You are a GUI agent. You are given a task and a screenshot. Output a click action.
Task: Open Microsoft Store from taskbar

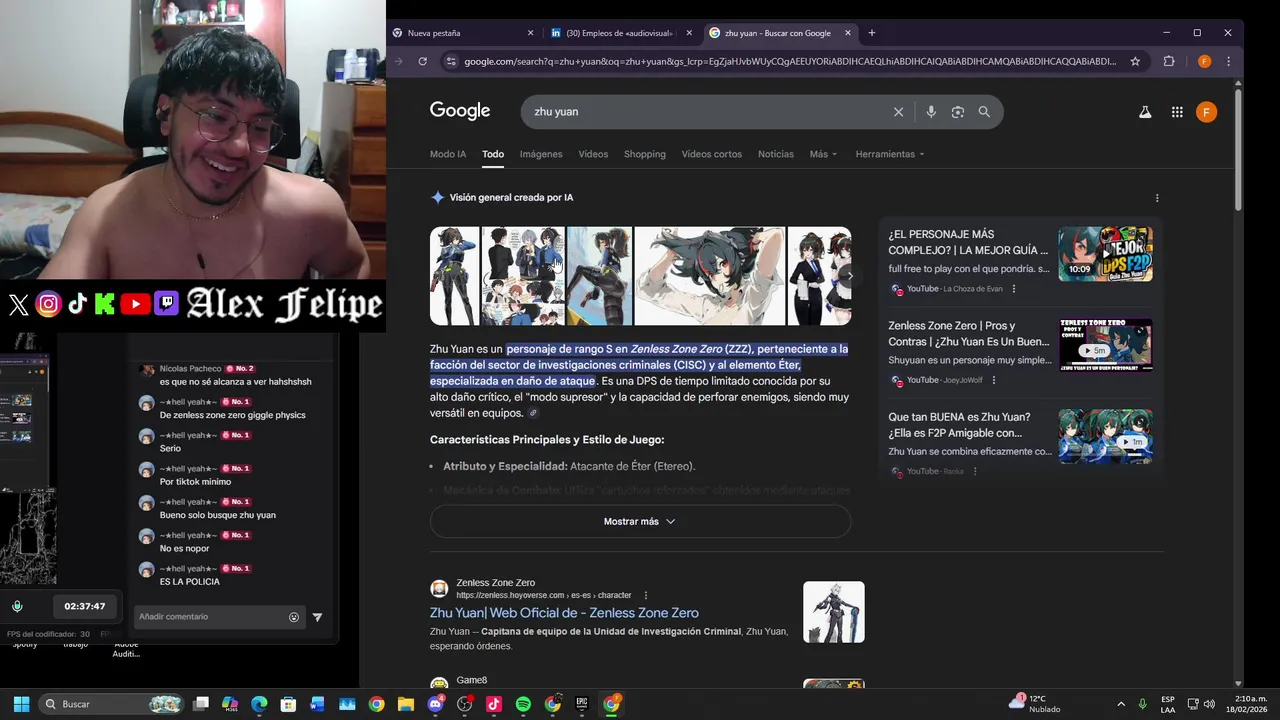[288, 704]
